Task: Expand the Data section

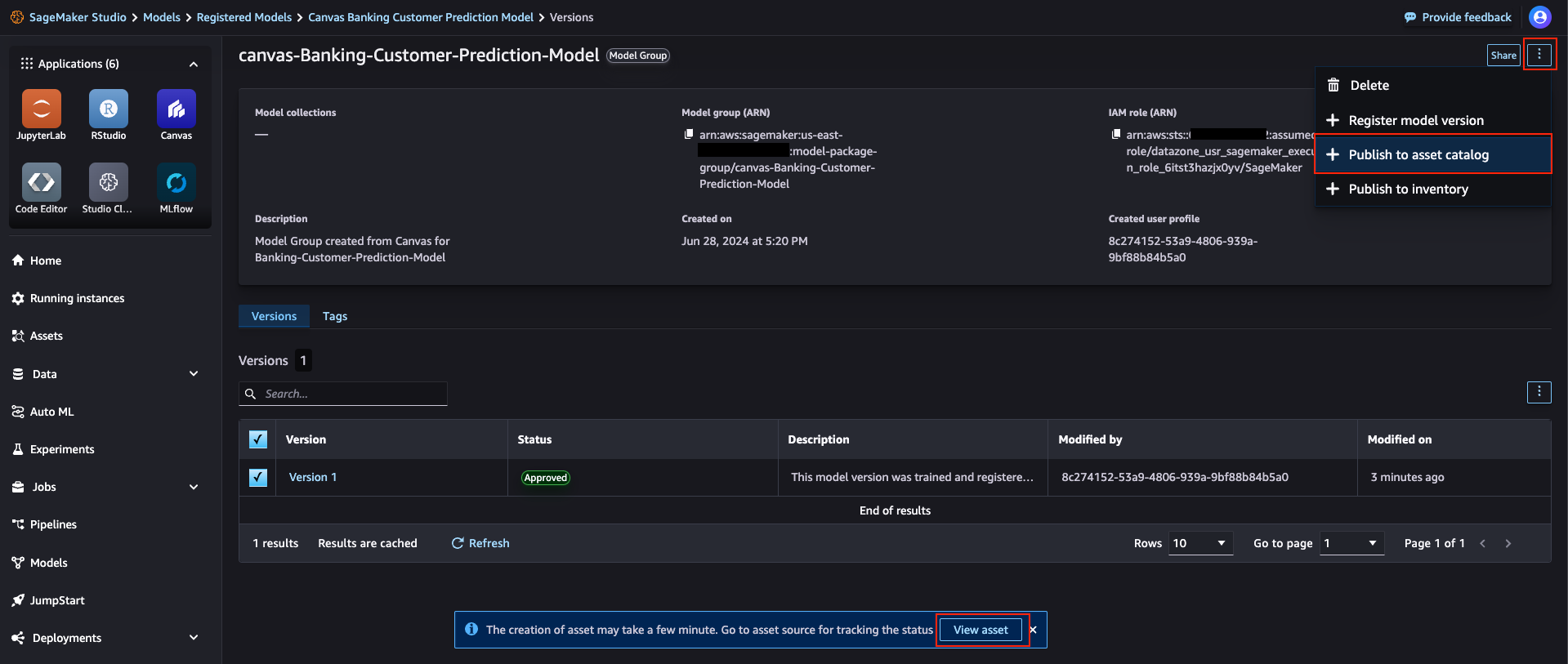Action: (194, 374)
